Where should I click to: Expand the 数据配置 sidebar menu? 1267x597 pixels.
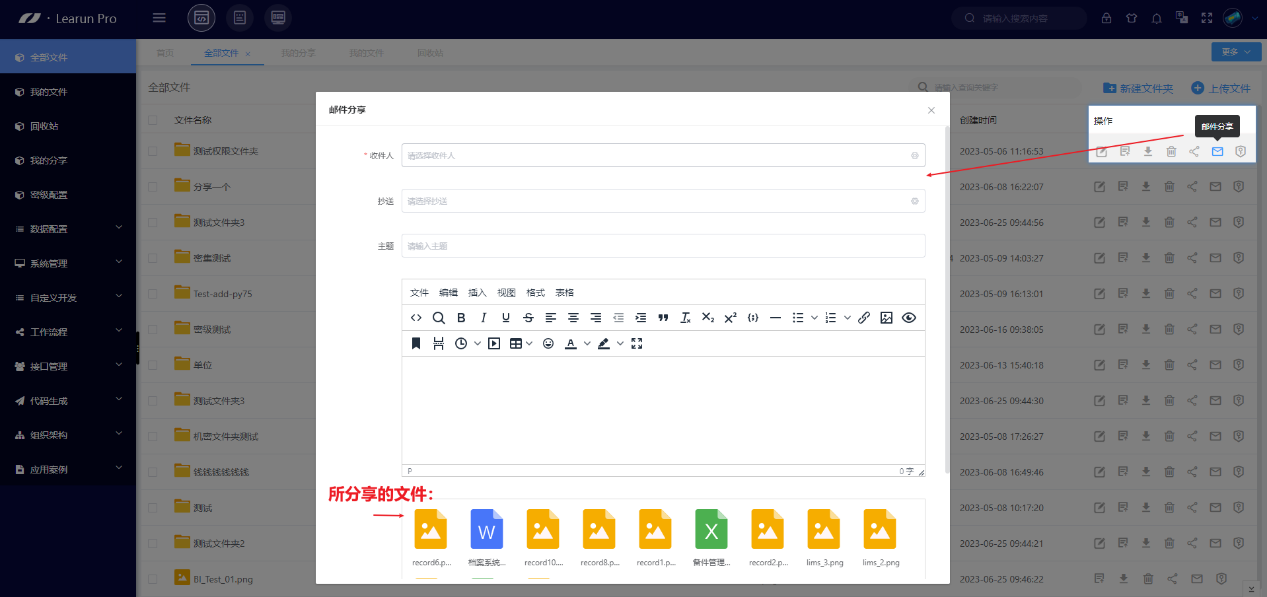click(68, 229)
